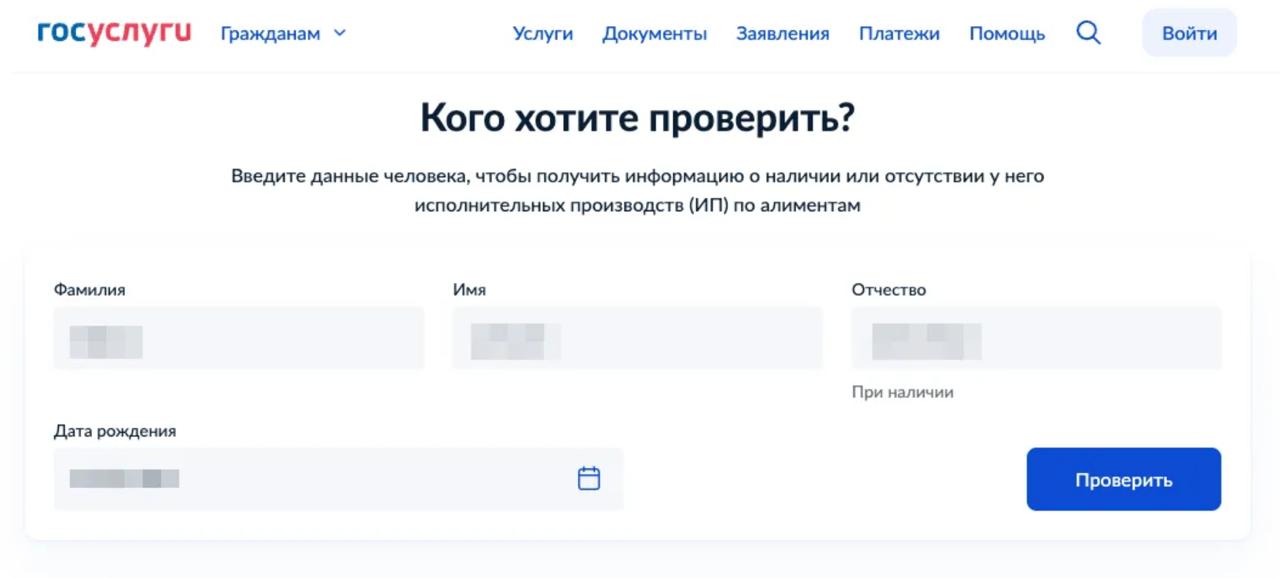This screenshot has height=578, width=1280.
Task: Expand the Гражданам dropdown
Action: (x=283, y=33)
